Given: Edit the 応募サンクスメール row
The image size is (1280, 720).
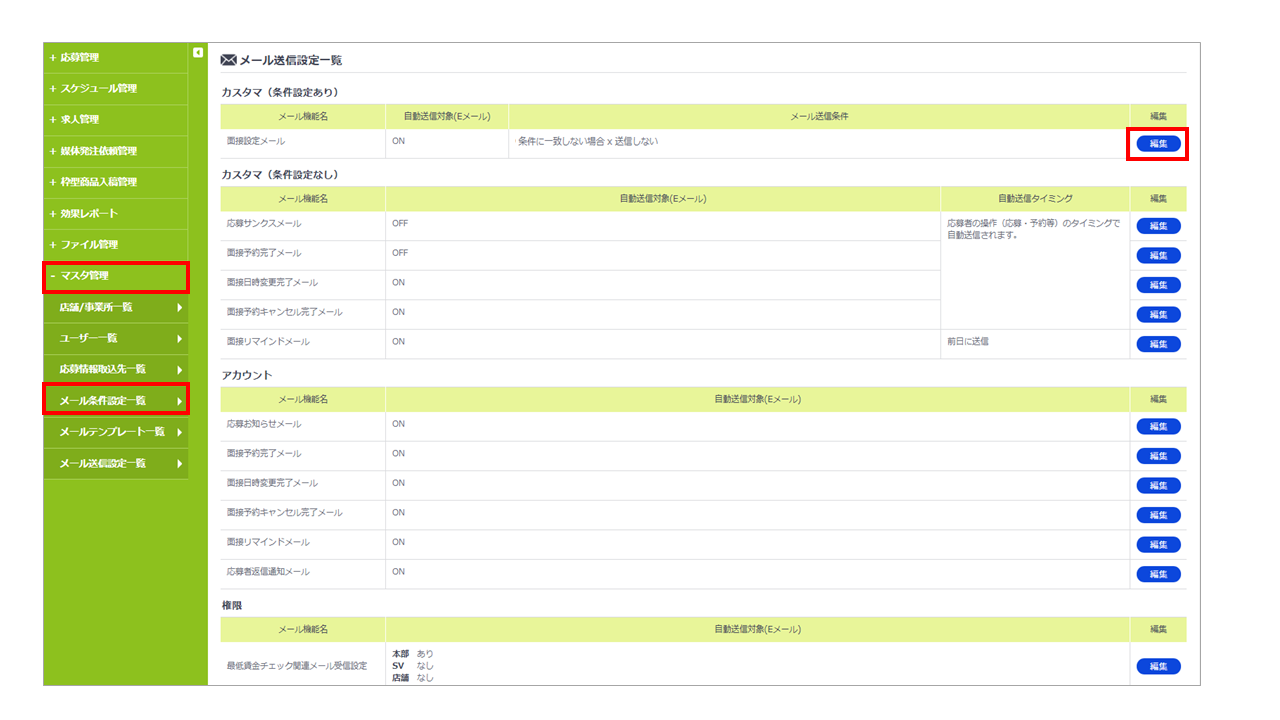Looking at the screenshot, I should tap(1158, 226).
